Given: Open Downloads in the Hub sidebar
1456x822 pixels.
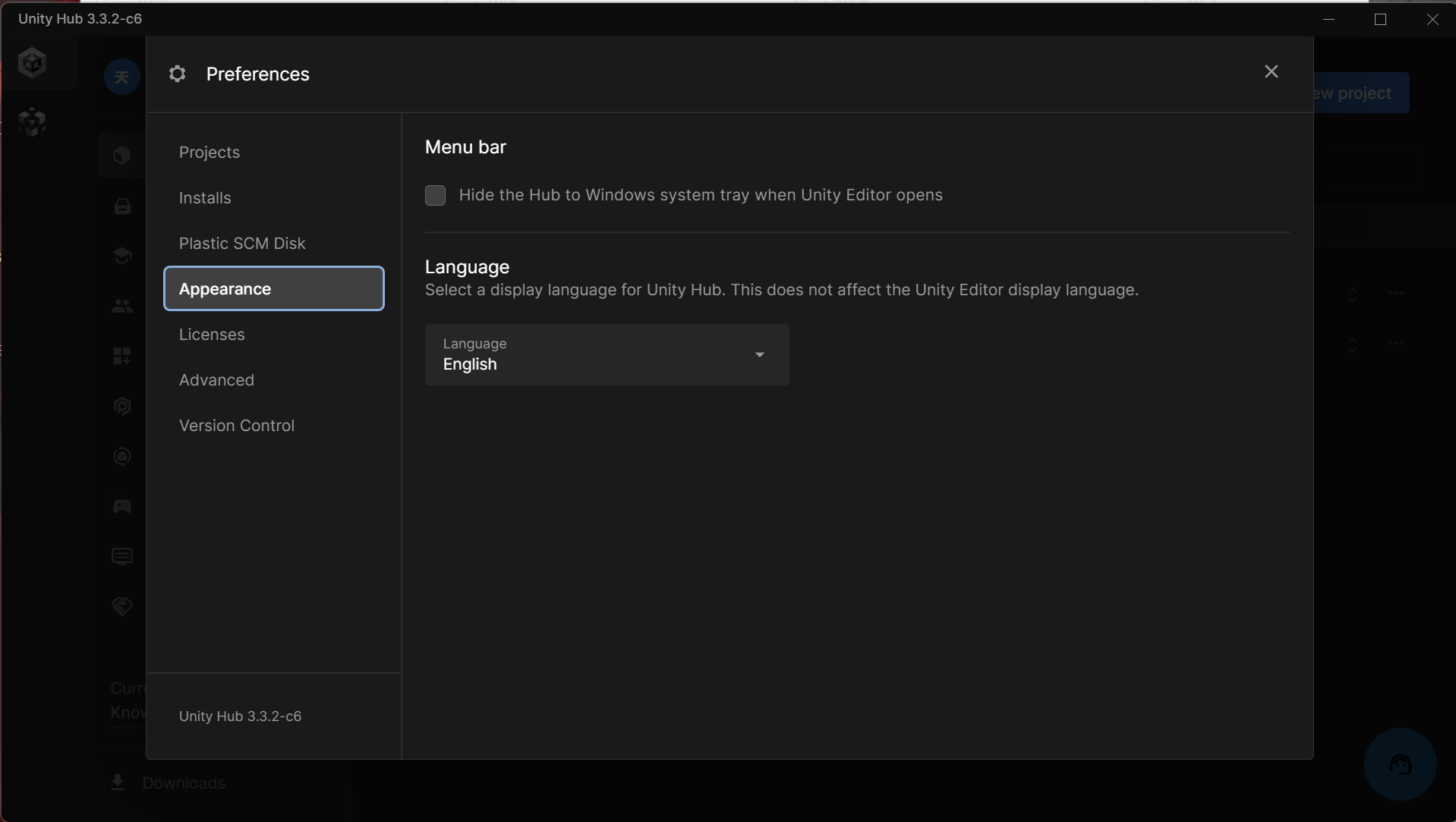Looking at the screenshot, I should pos(184,783).
